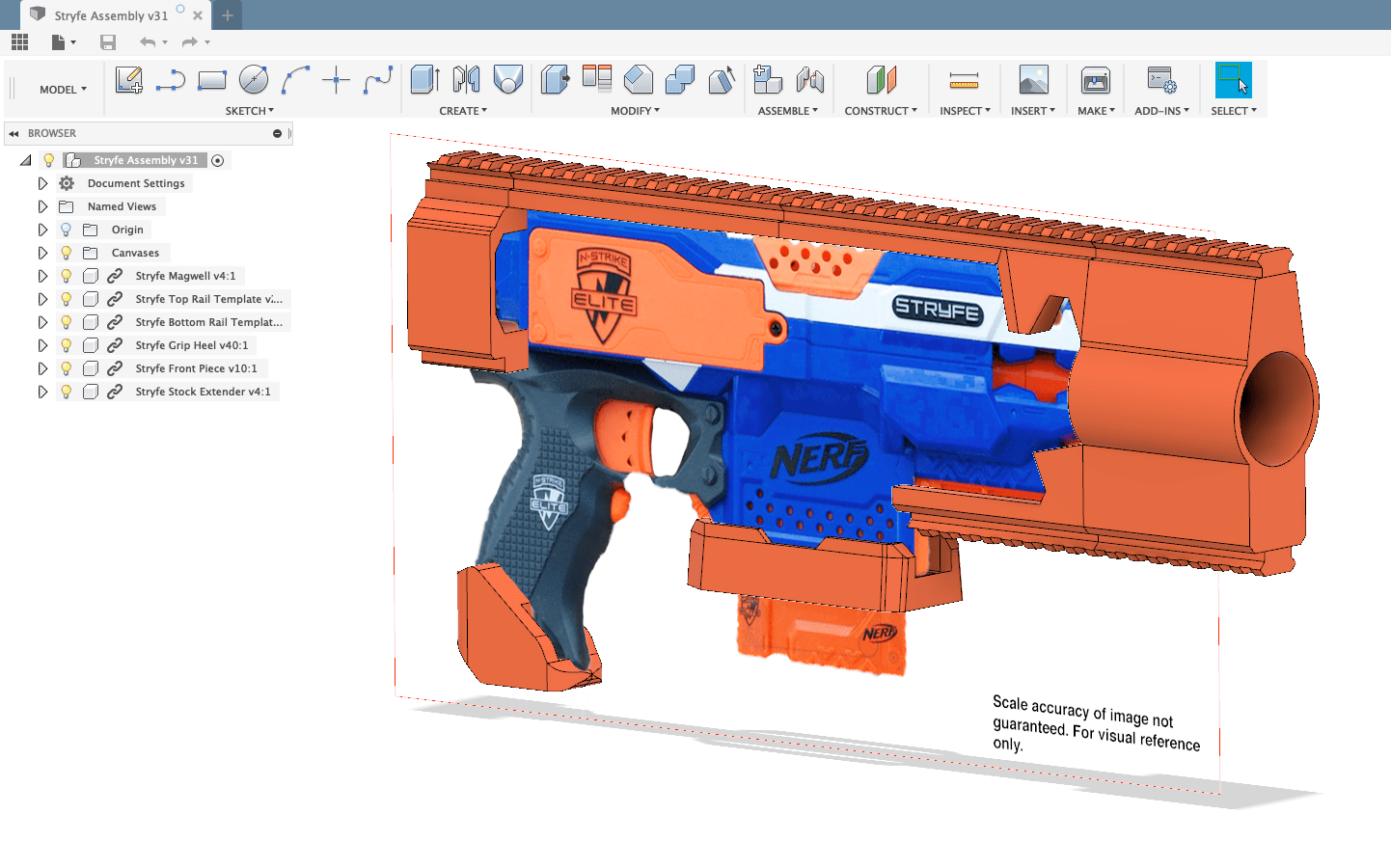Expand the Canvases folder node
The image size is (1391, 868).
(42, 253)
